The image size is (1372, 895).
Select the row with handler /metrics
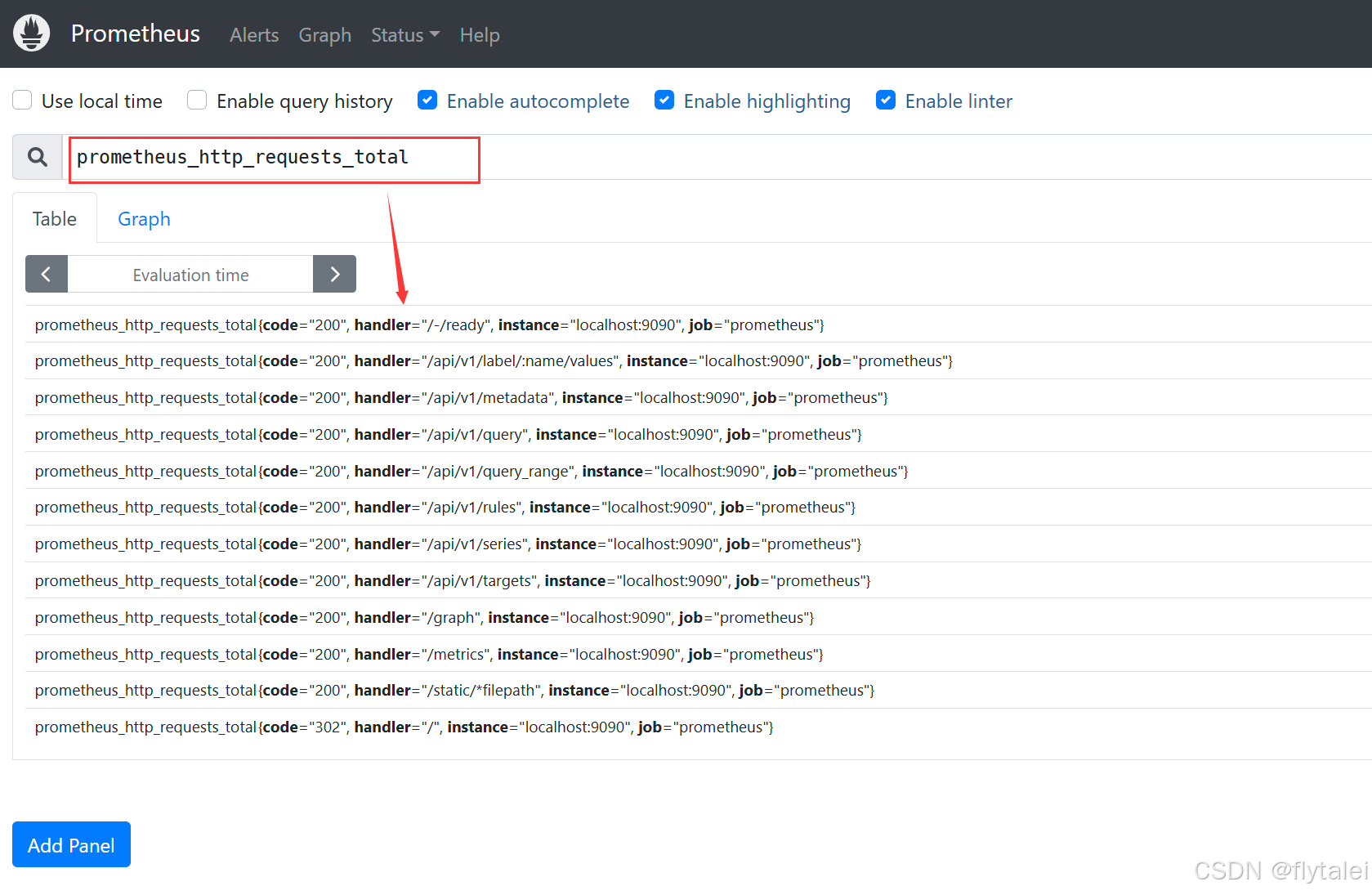click(699, 654)
